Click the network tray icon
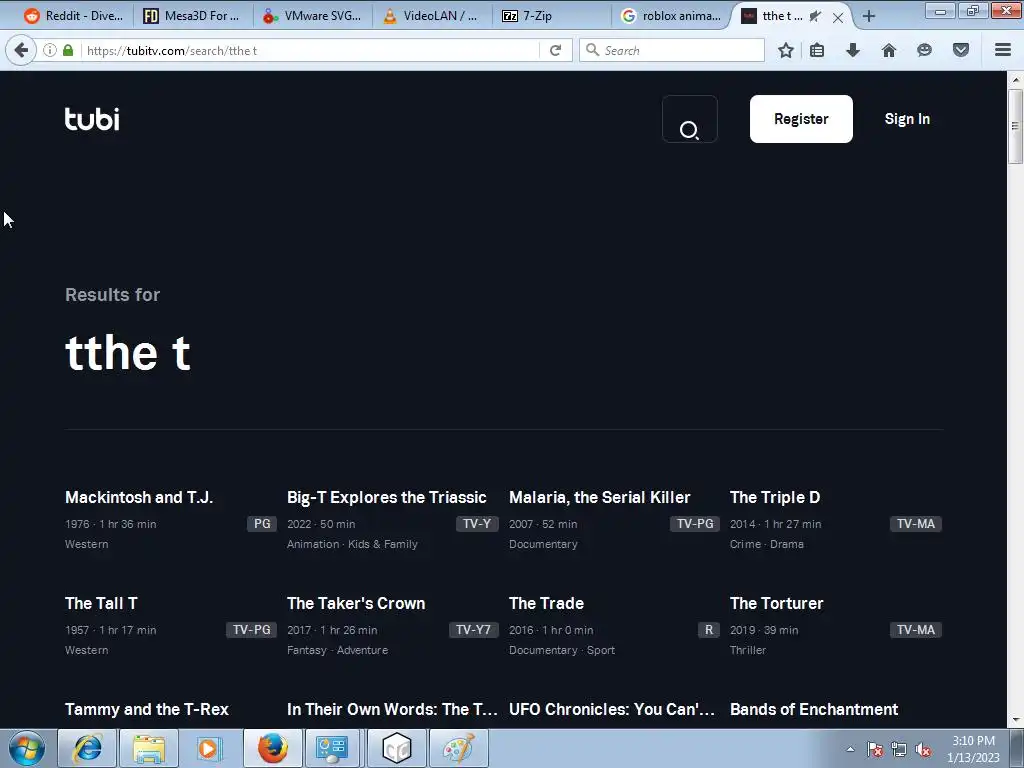This screenshot has width=1024, height=768. [x=899, y=749]
